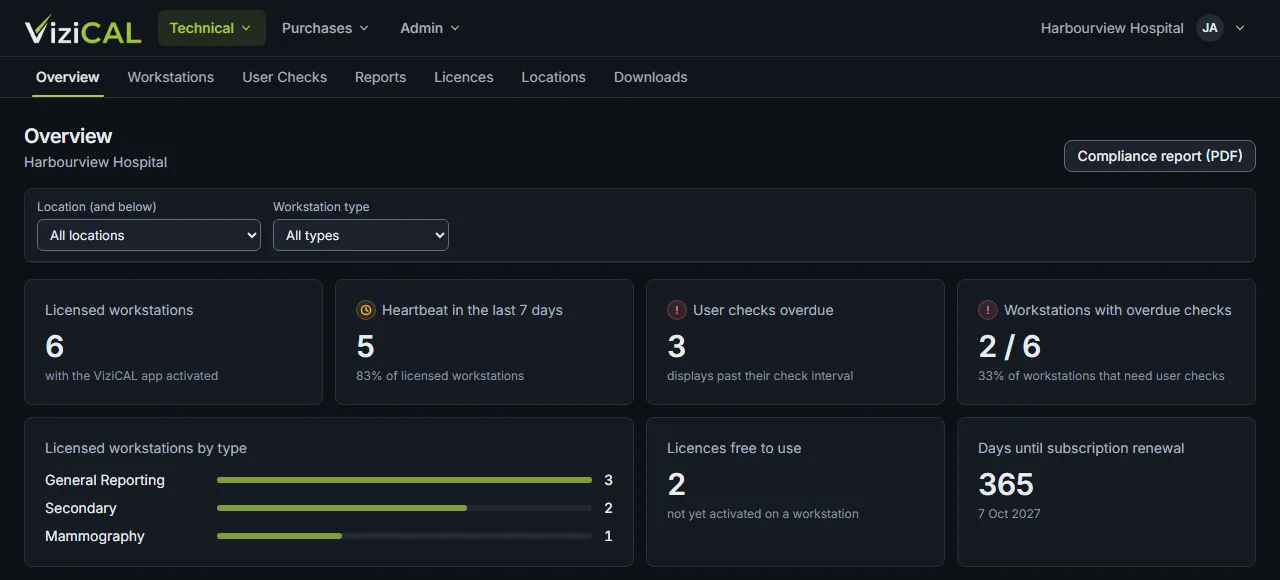Click the Licensed workstations by type heading
Viewport: 1280px width, 580px height.
tap(146, 448)
